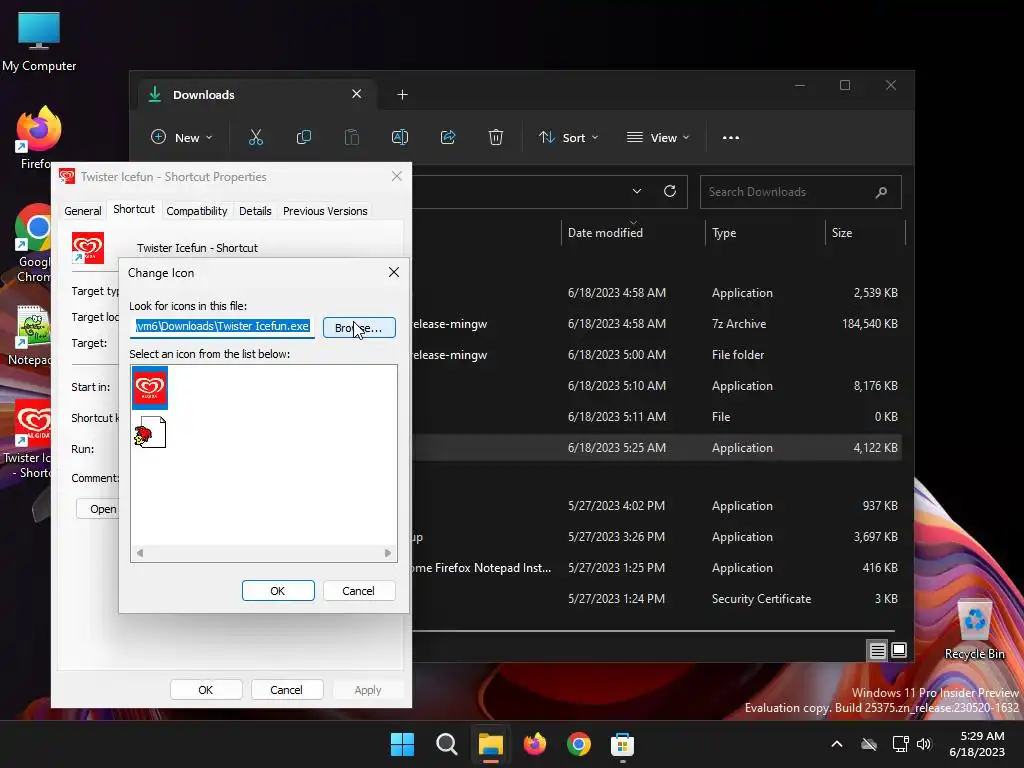Click OK in the Change Icon dialog
Screen dimensions: 1024x768
click(278, 590)
